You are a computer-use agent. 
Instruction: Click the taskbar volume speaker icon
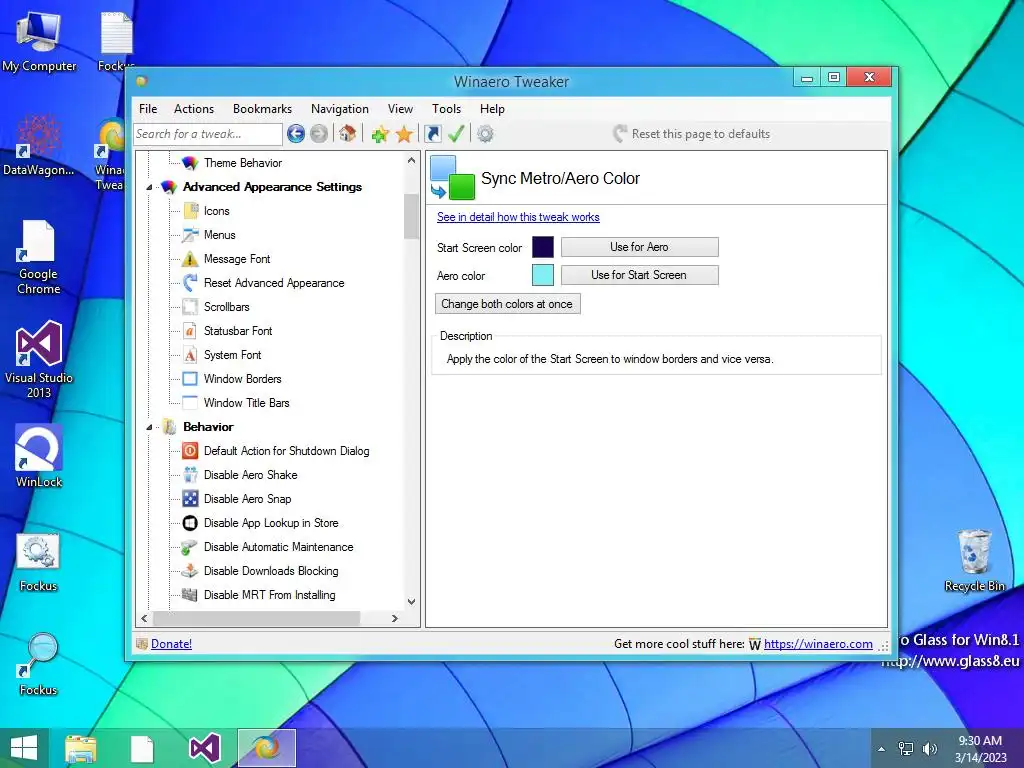click(x=930, y=748)
